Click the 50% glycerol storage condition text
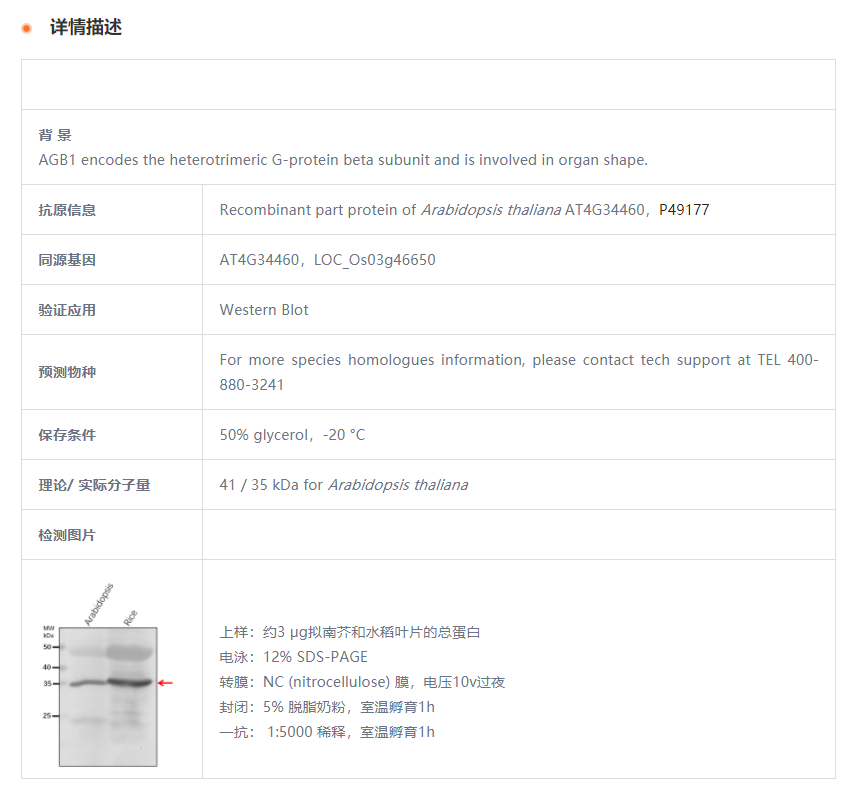 (292, 435)
